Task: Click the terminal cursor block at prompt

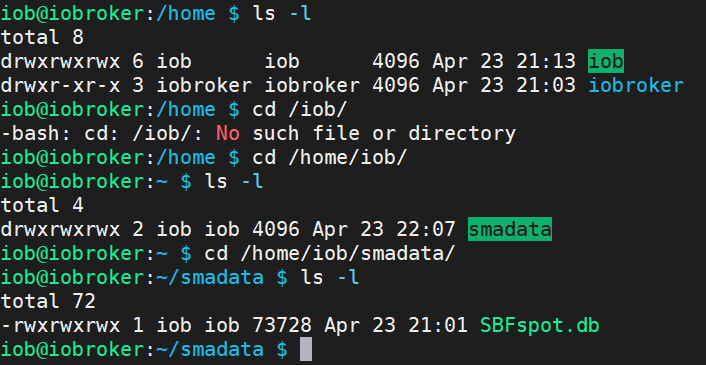Action: click(x=306, y=350)
